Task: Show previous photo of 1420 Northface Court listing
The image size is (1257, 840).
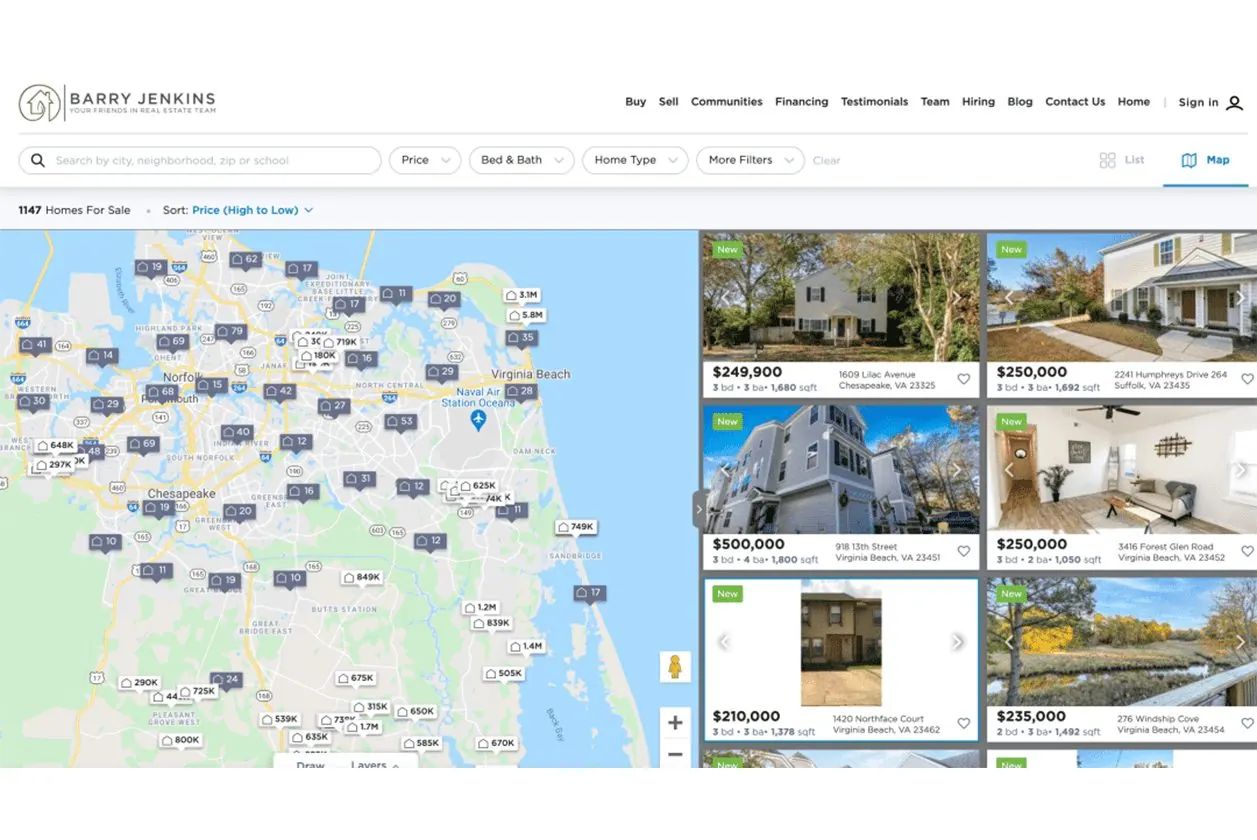Action: (724, 642)
